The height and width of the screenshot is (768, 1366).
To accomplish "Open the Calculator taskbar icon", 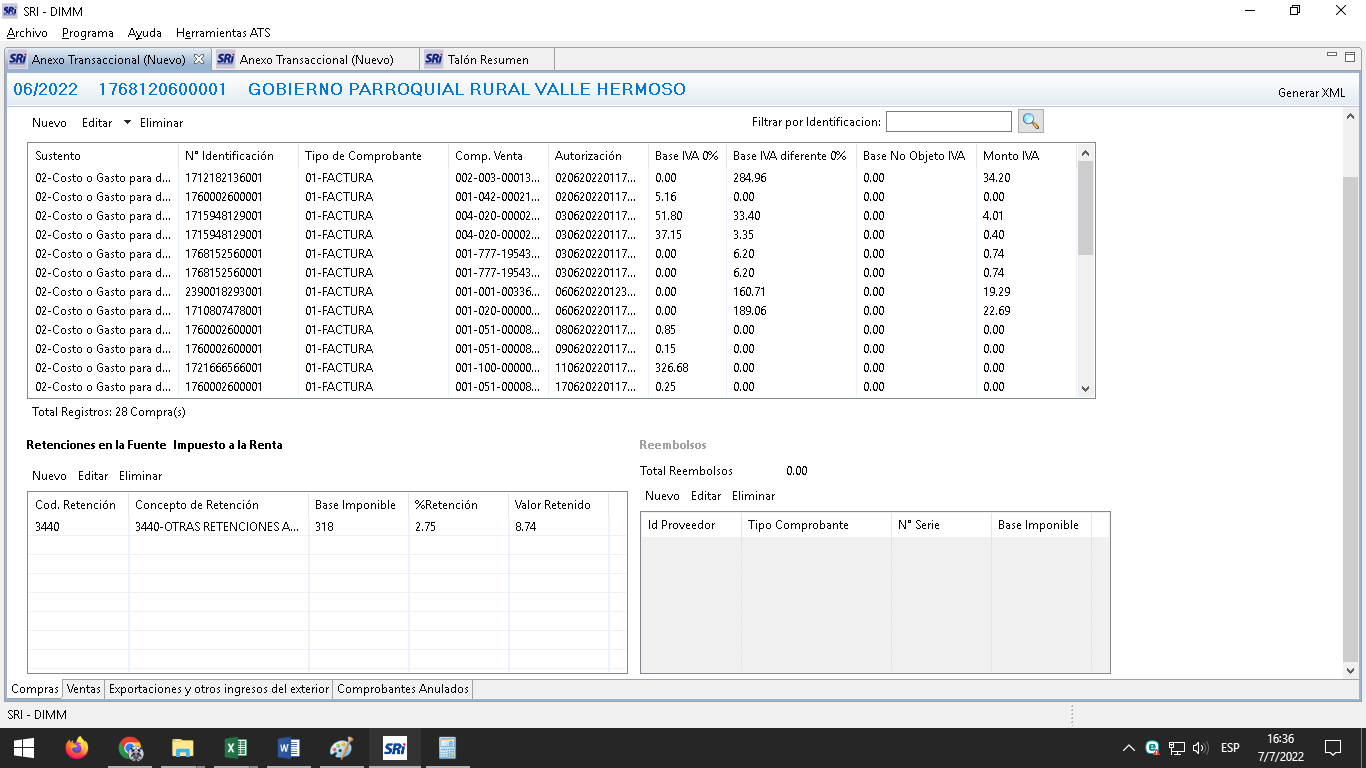I will (x=447, y=747).
